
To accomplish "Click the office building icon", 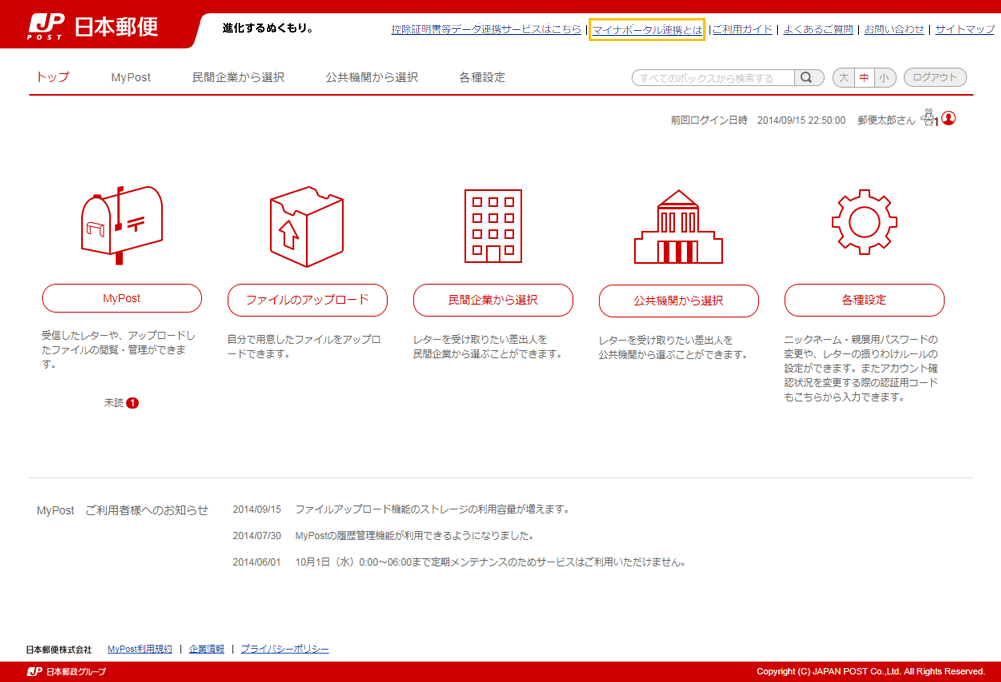I will click(493, 226).
